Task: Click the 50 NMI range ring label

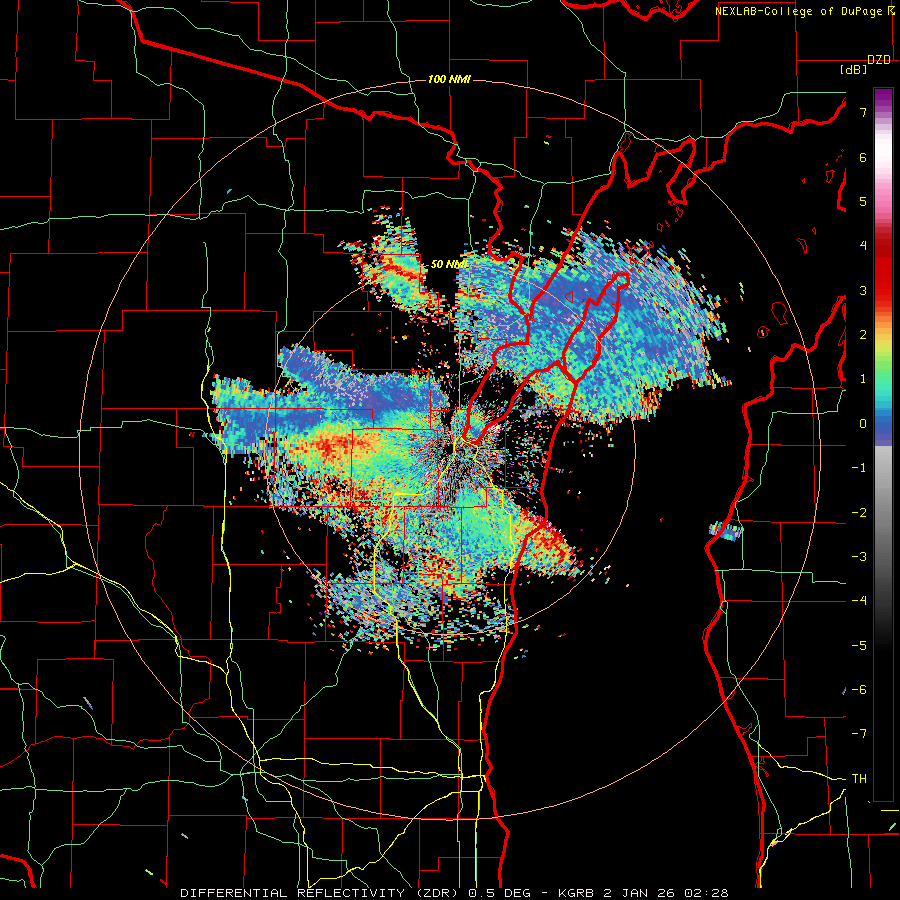Action: (x=449, y=264)
